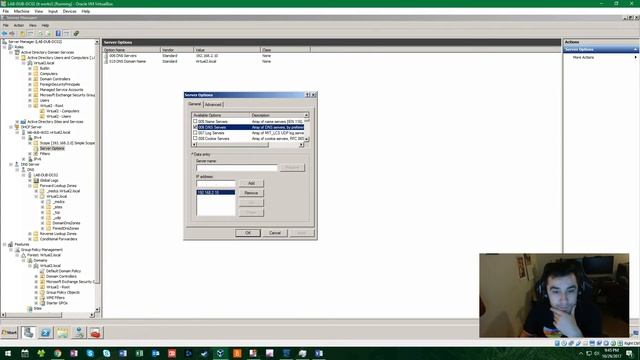
Task: Click the guest Start button
Action: (x=9, y=333)
